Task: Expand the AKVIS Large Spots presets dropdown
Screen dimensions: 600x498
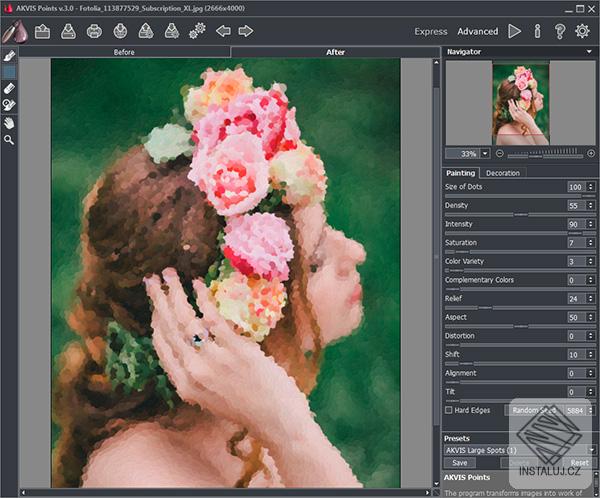Action: 591,450
